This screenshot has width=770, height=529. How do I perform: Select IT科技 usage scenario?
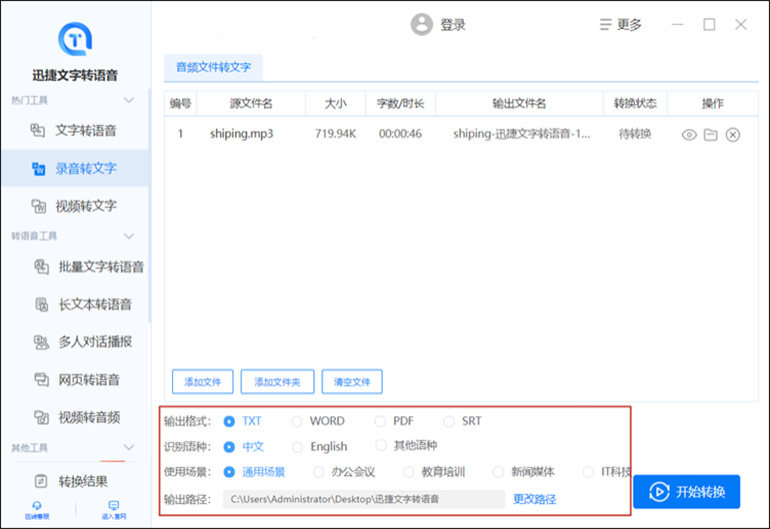tap(588, 472)
